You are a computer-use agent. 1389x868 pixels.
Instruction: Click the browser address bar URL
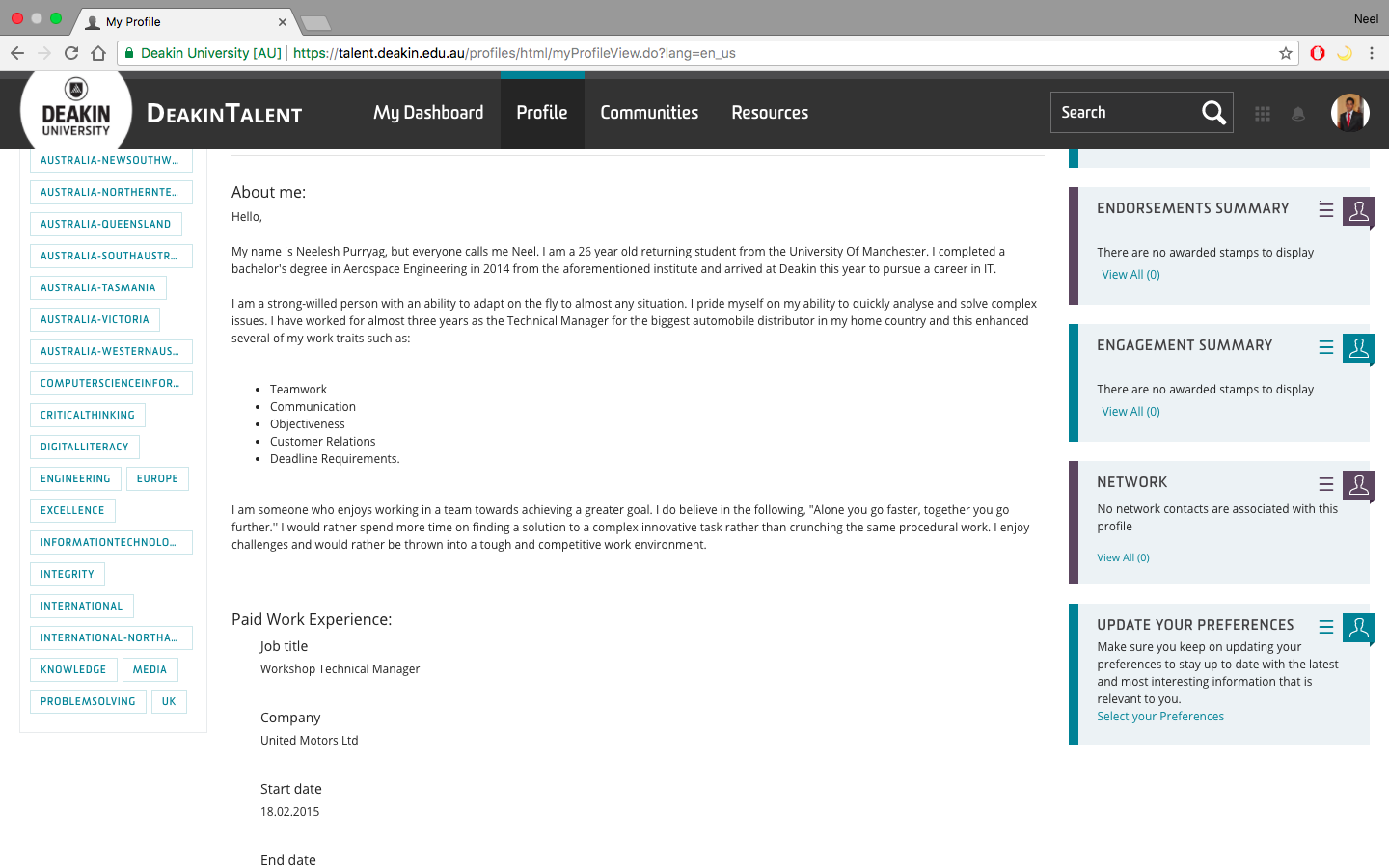tap(514, 53)
